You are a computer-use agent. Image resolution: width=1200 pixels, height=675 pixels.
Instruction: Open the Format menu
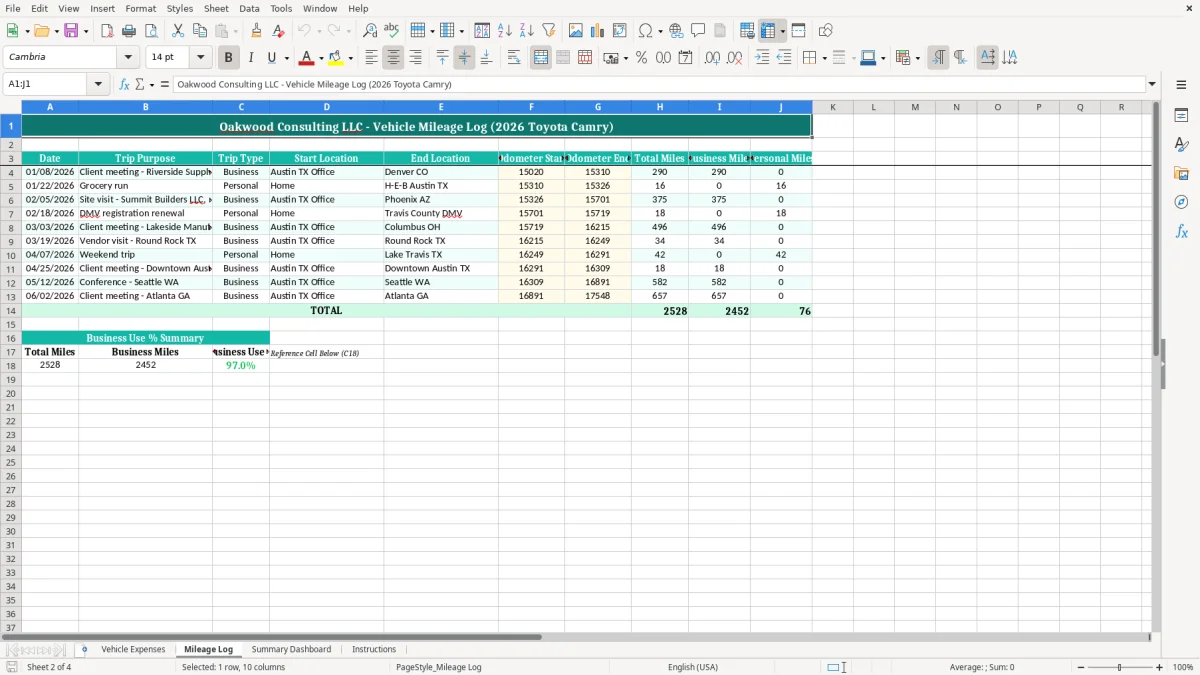(141, 8)
